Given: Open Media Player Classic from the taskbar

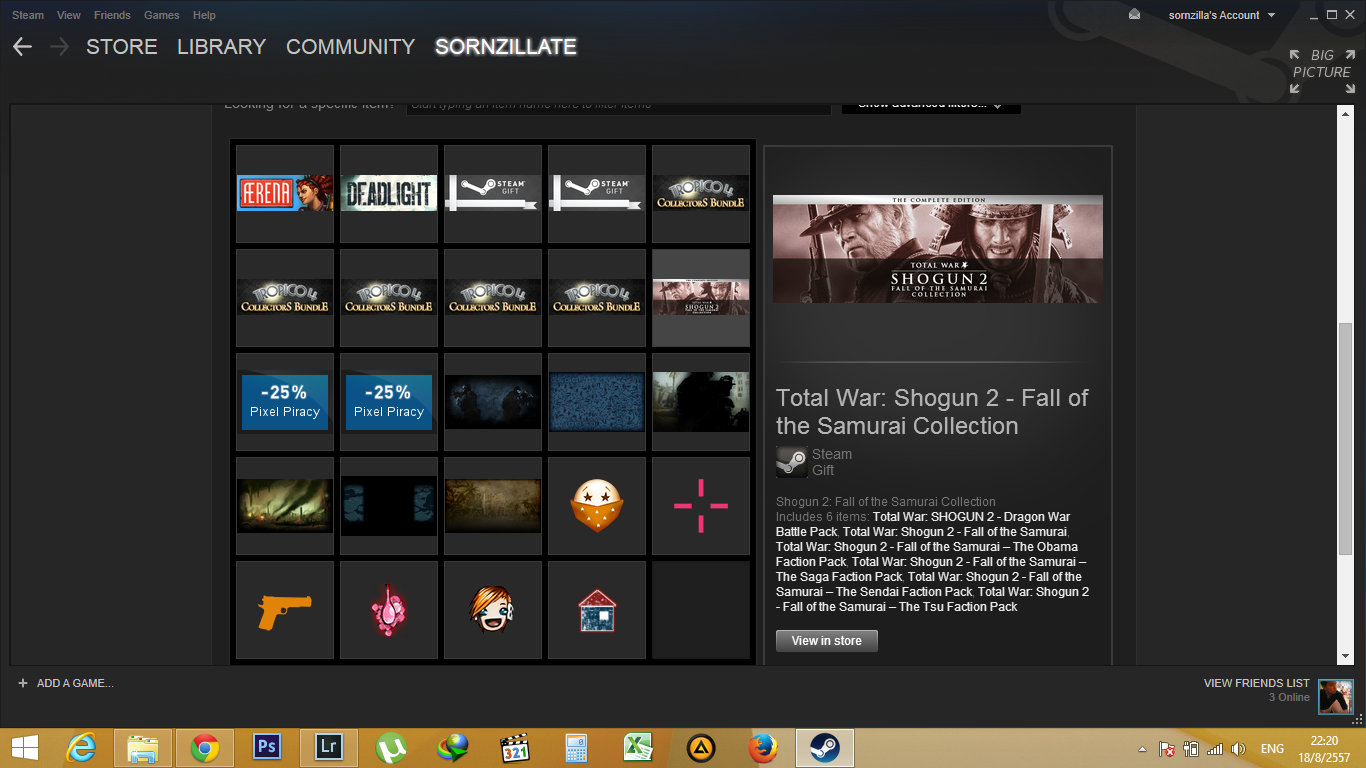Looking at the screenshot, I should (515, 748).
